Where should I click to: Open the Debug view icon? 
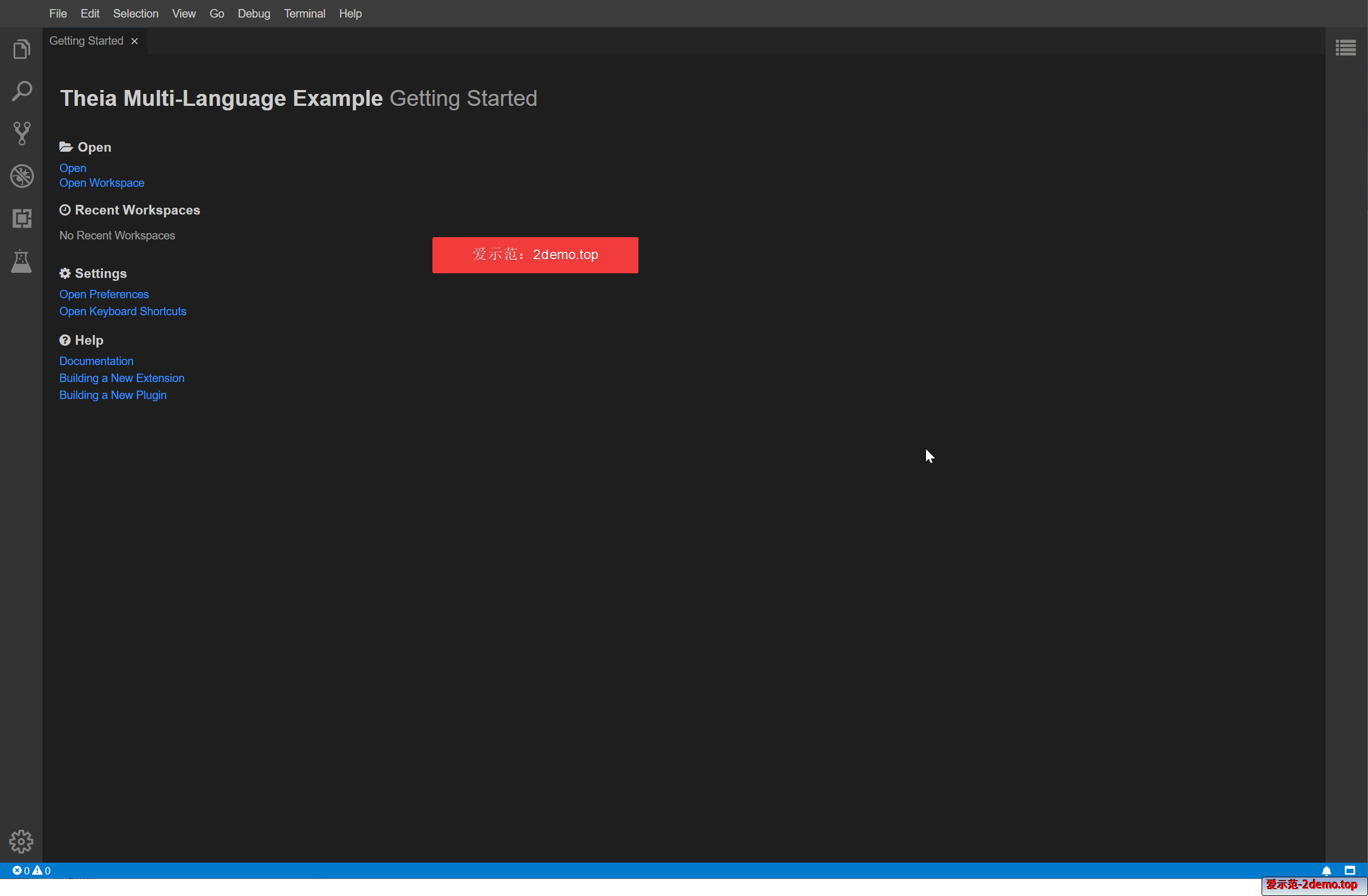point(22,176)
